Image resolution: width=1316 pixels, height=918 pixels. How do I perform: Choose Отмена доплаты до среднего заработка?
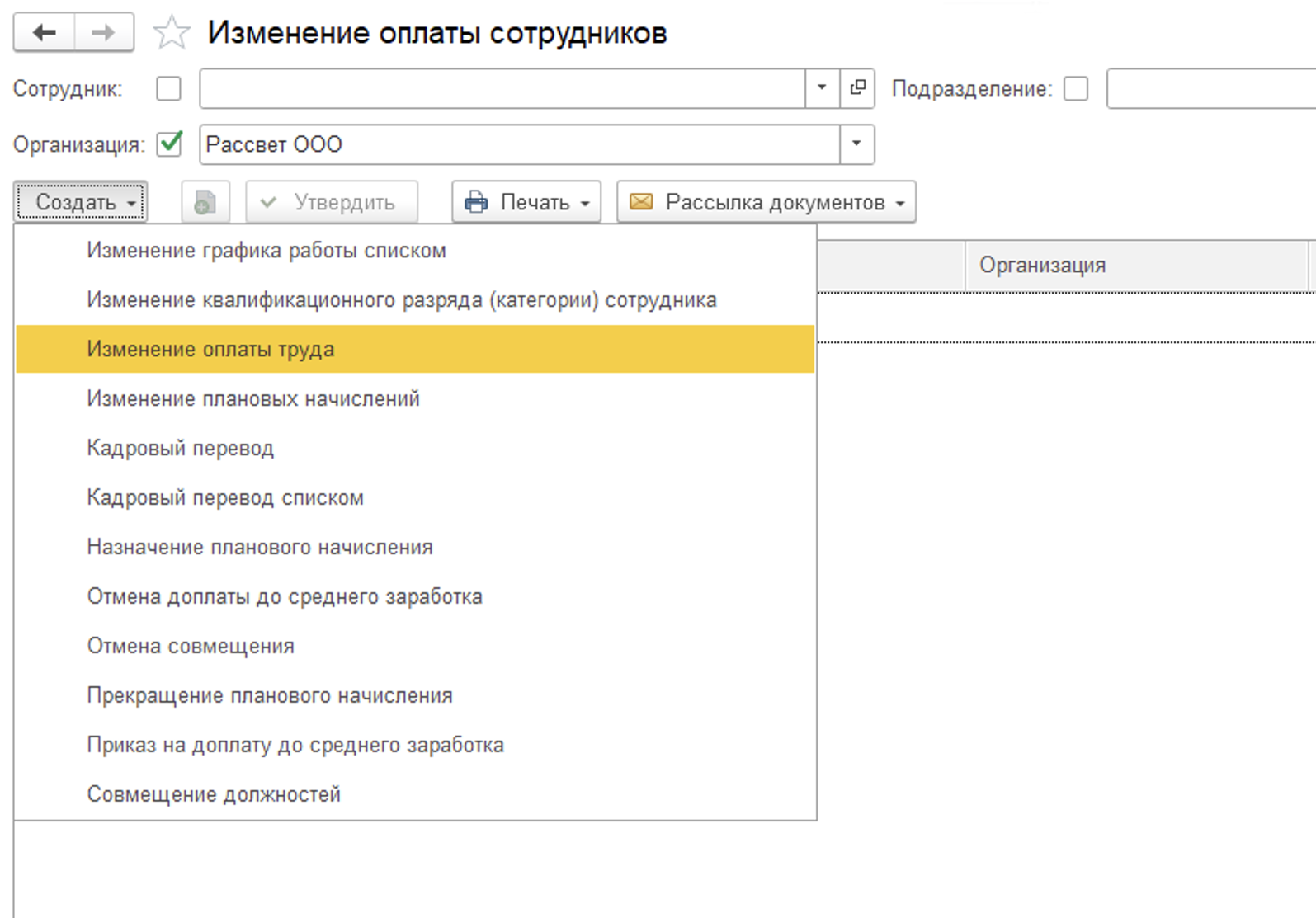pyautogui.click(x=415, y=597)
